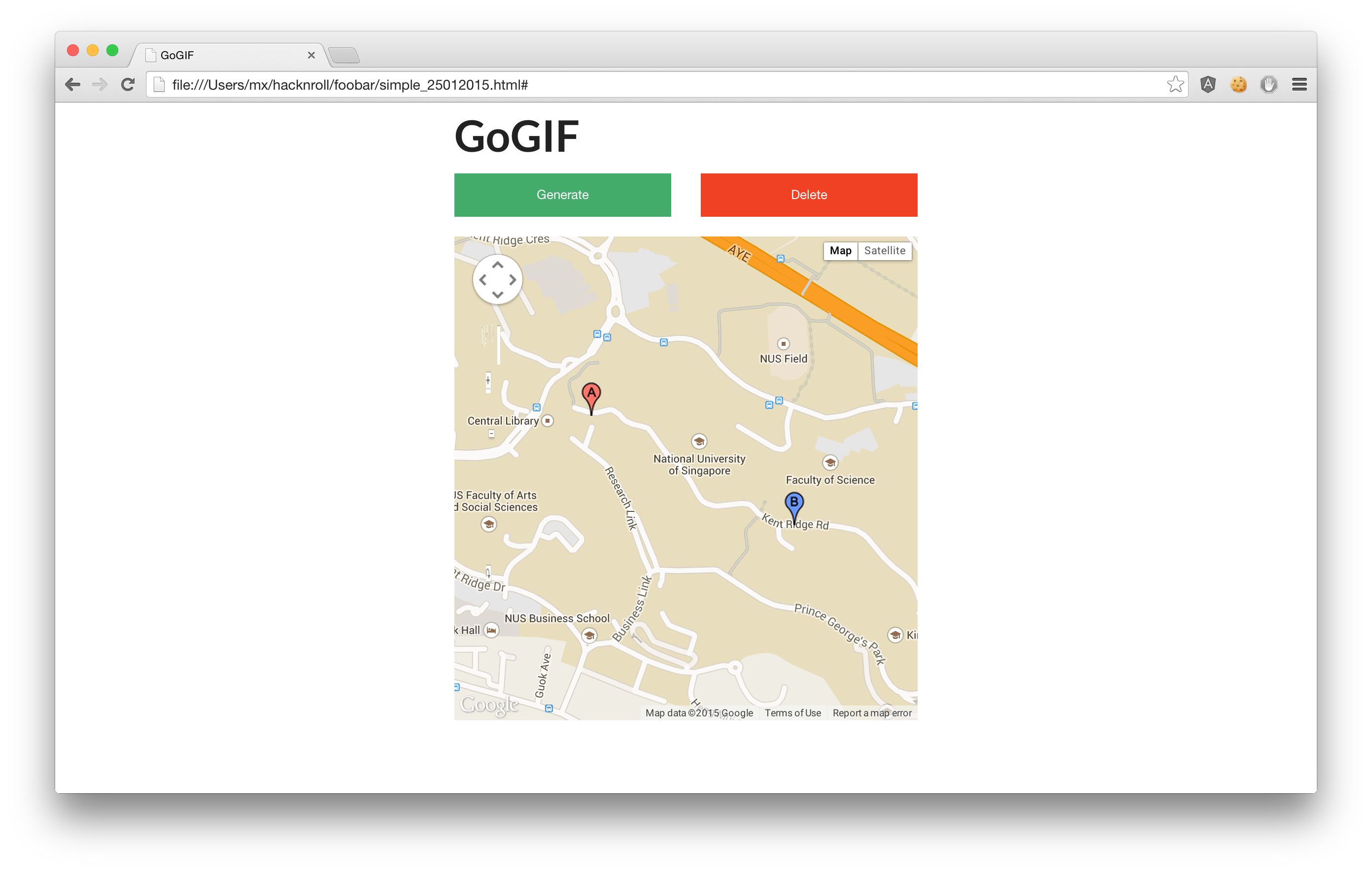Image resolution: width=1372 pixels, height=872 pixels.
Task: Select the Map view type button
Action: coord(840,251)
